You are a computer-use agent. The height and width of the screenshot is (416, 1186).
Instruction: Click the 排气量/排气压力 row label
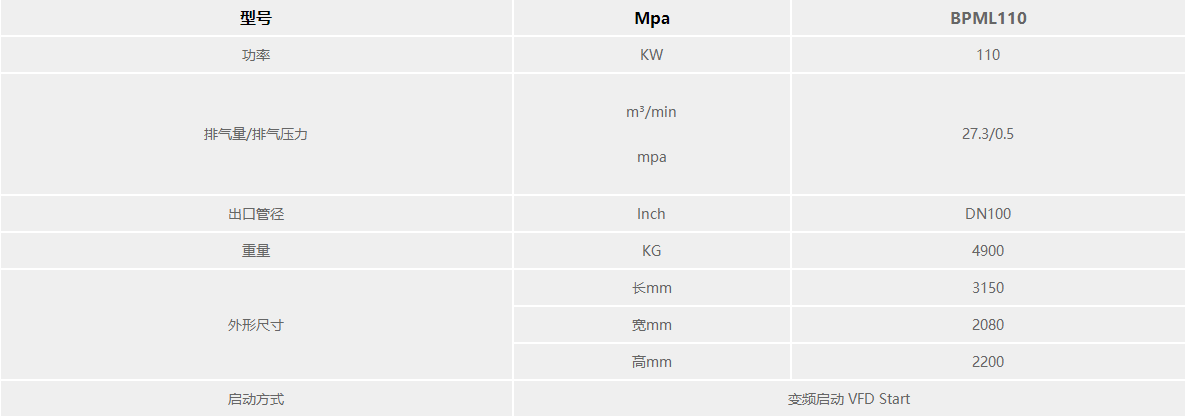[x=256, y=134]
